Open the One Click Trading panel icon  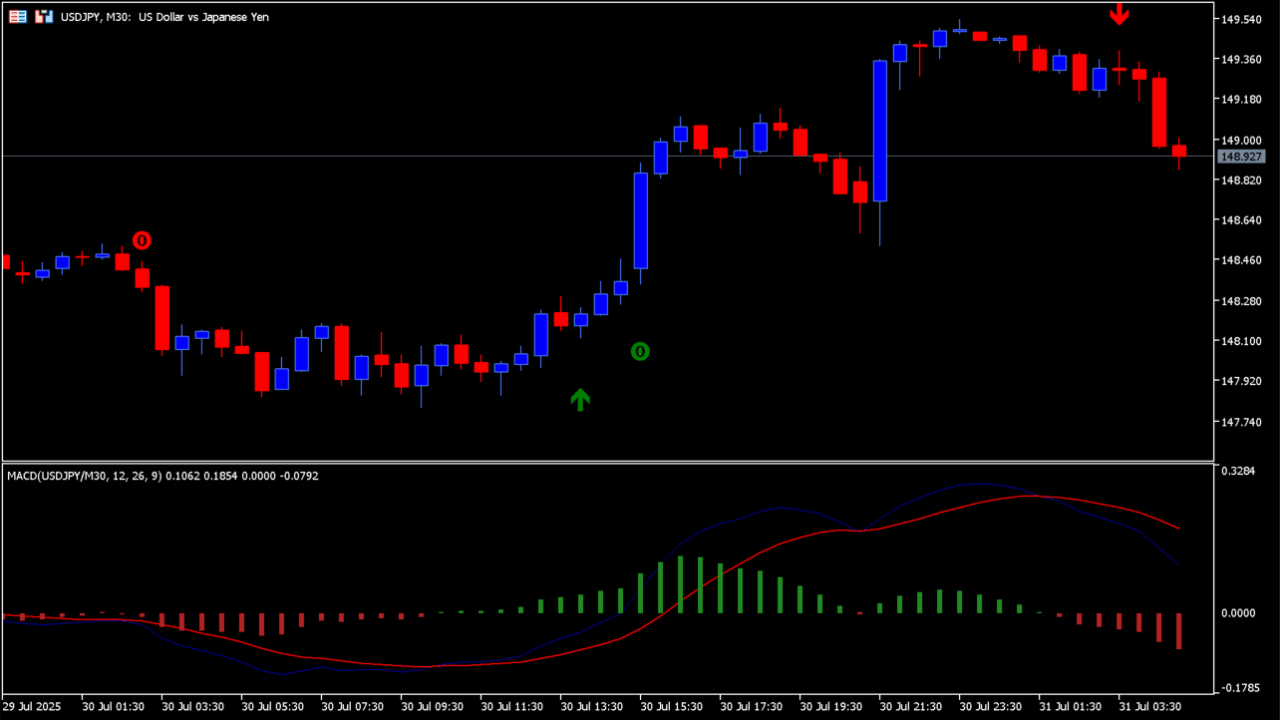point(44,17)
